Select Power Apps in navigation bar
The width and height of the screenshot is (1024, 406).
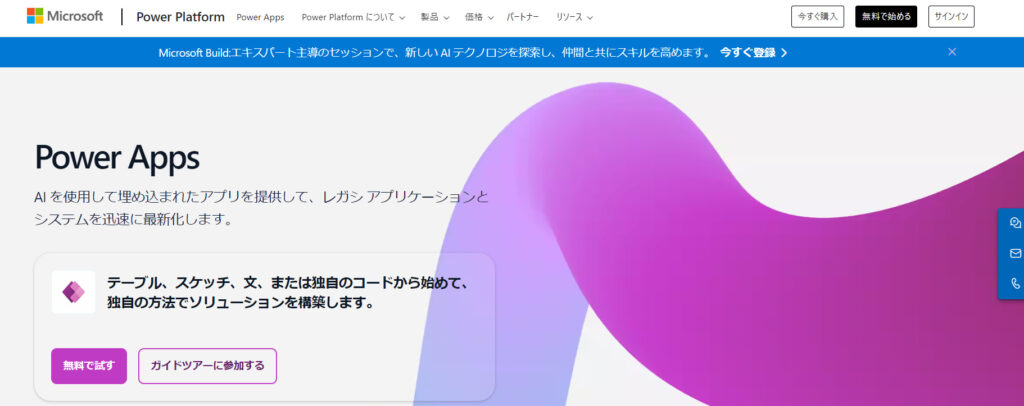(260, 17)
